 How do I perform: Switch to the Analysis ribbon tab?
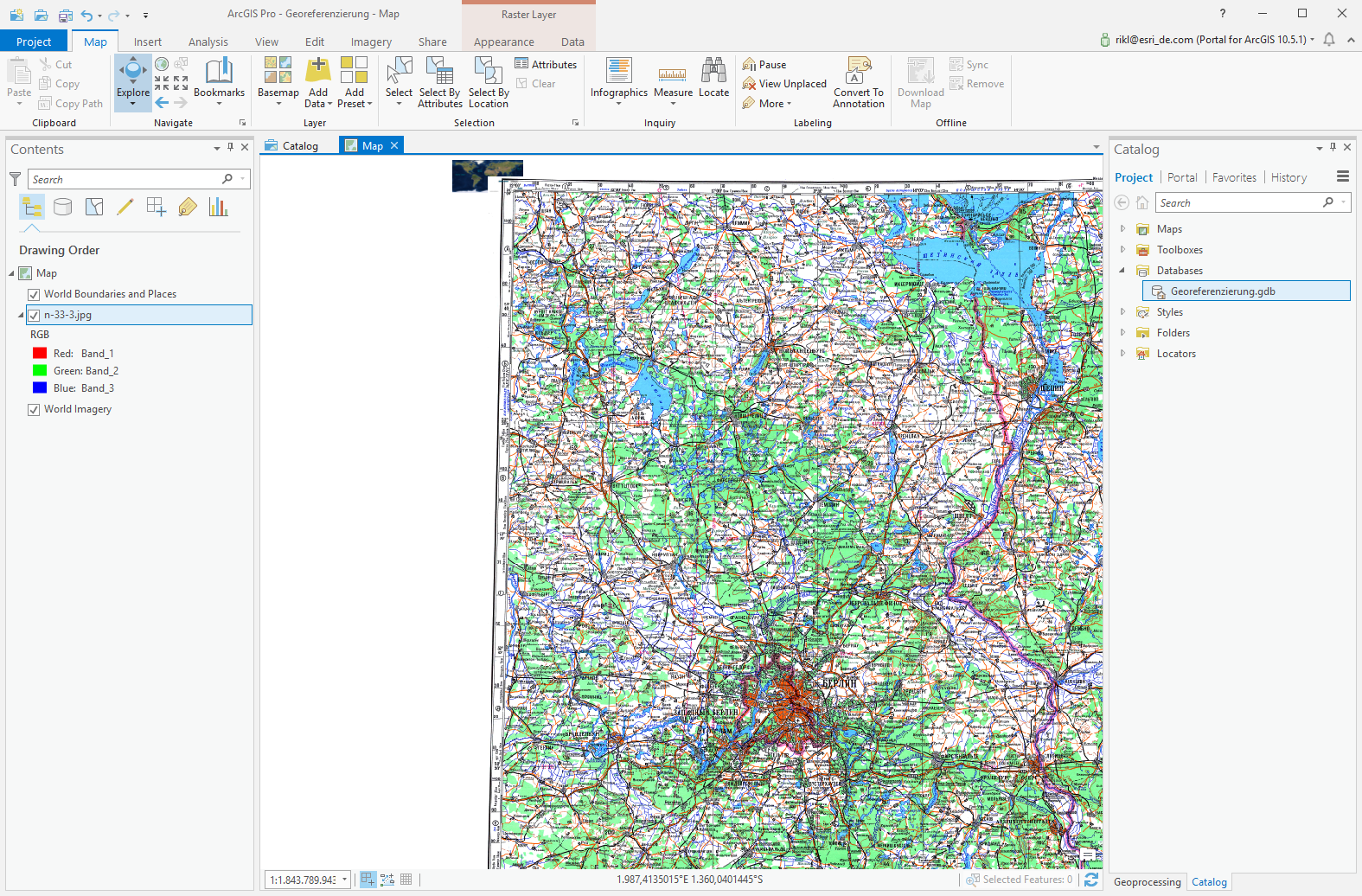[x=208, y=42]
